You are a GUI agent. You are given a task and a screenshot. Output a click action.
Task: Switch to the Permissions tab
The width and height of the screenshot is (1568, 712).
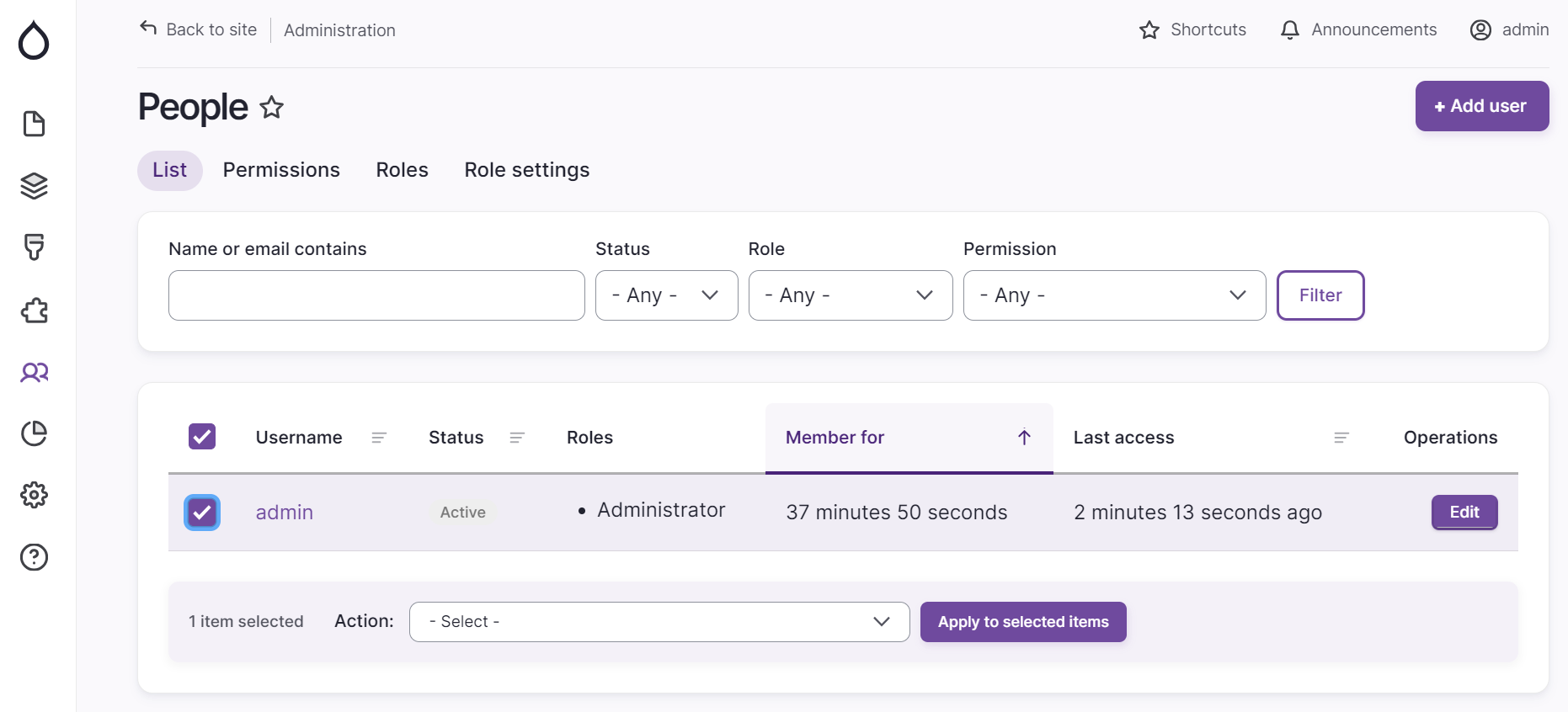click(x=281, y=170)
